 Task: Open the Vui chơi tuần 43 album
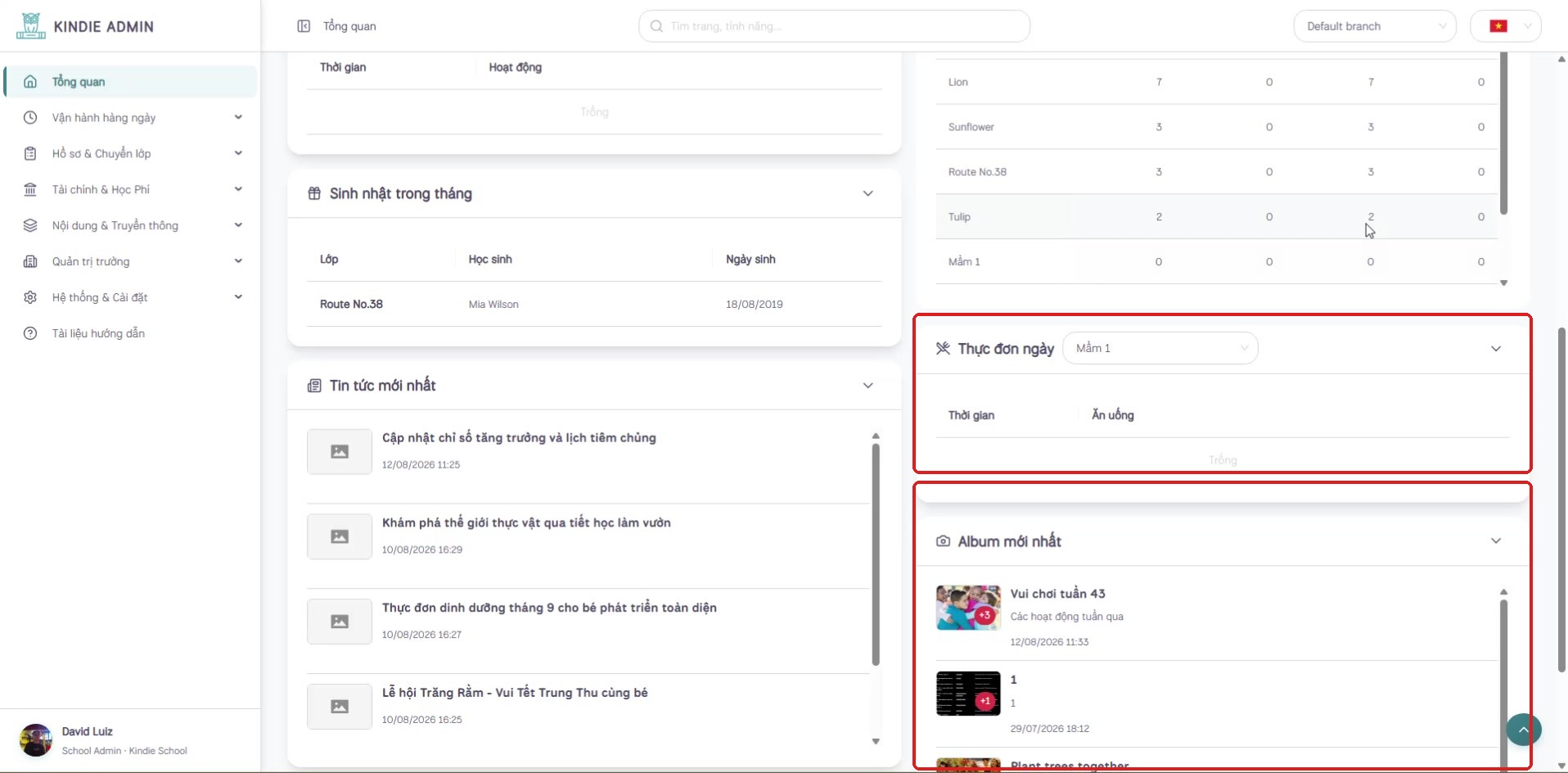(1057, 594)
